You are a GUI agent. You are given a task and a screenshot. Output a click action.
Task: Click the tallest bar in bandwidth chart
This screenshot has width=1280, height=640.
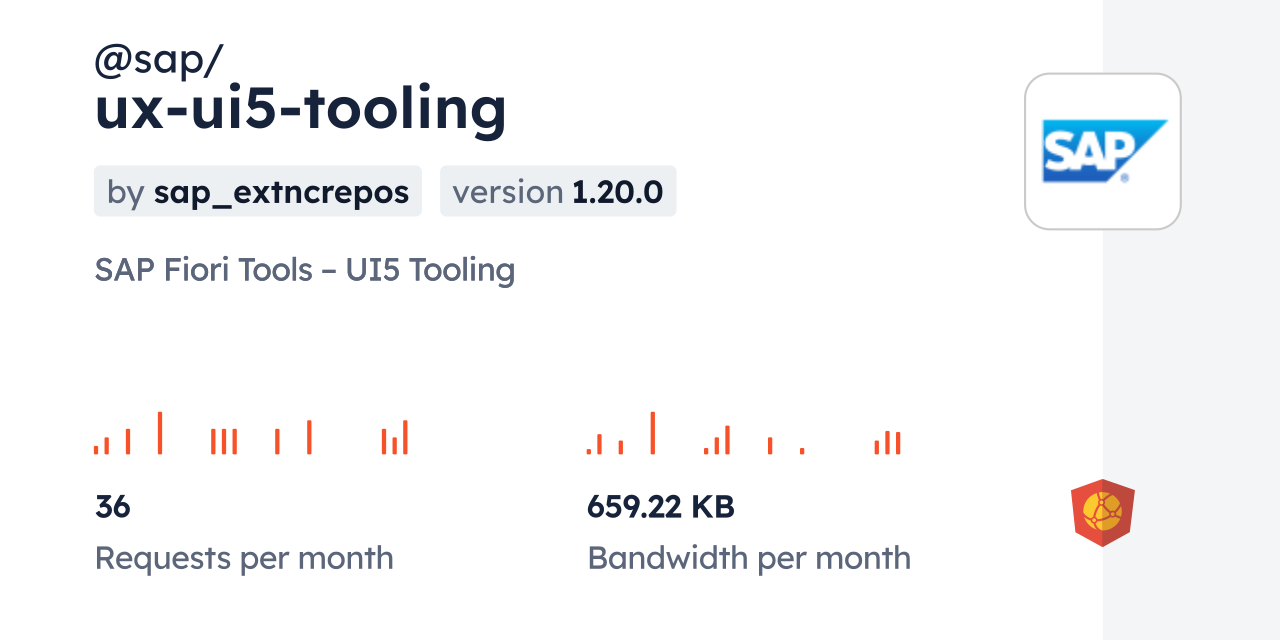coord(652,433)
